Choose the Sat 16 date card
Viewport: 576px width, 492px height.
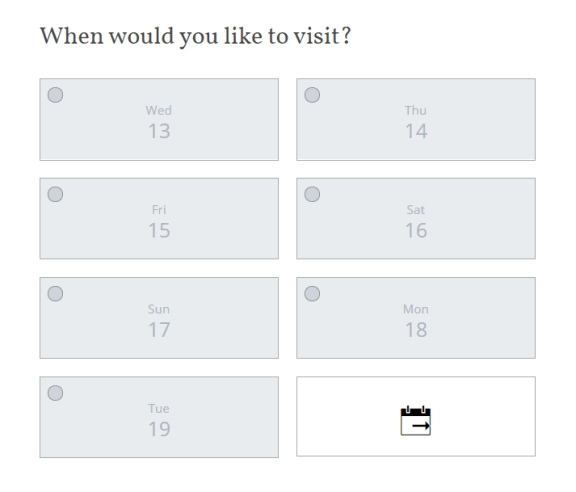(x=416, y=219)
